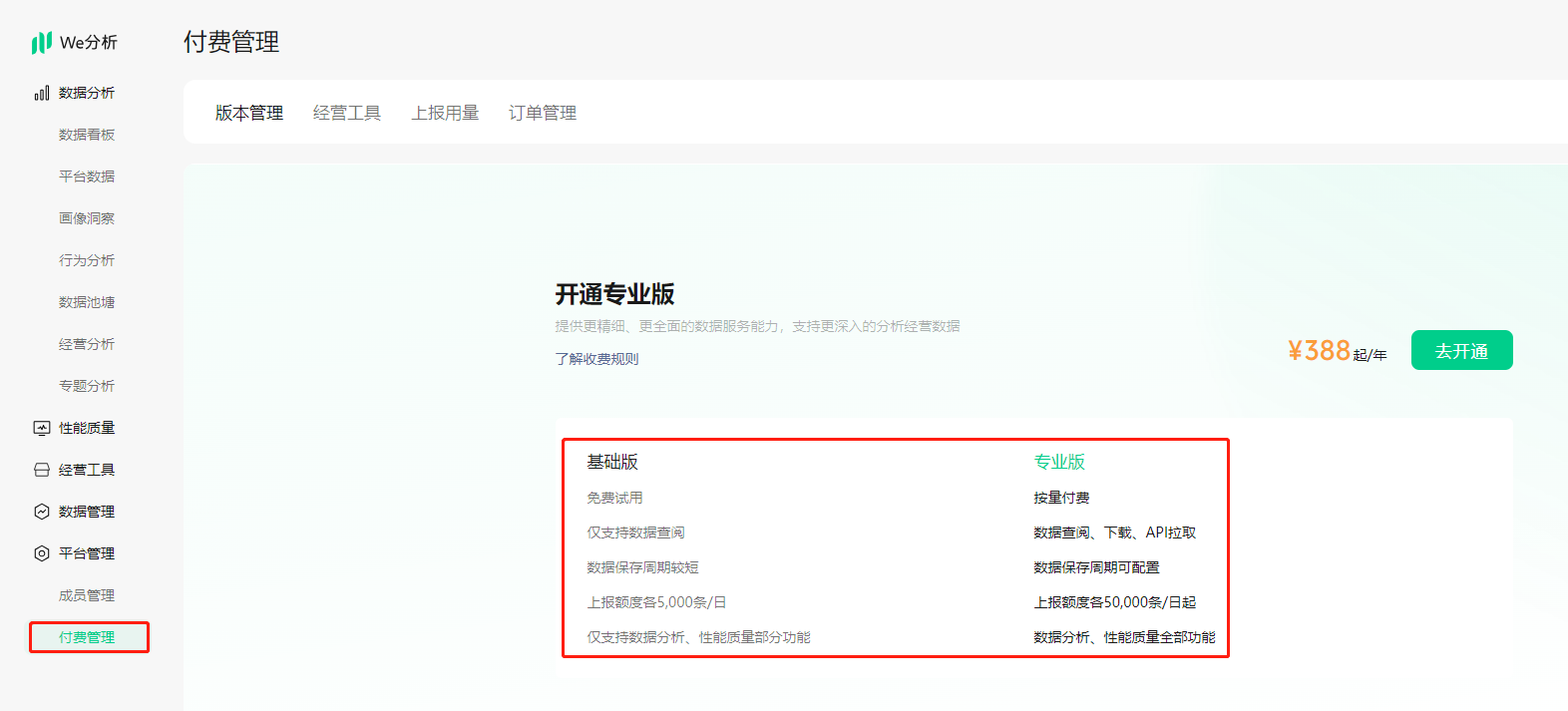The image size is (1568, 711).
Task: Click the 免费试用 text
Action: click(614, 498)
